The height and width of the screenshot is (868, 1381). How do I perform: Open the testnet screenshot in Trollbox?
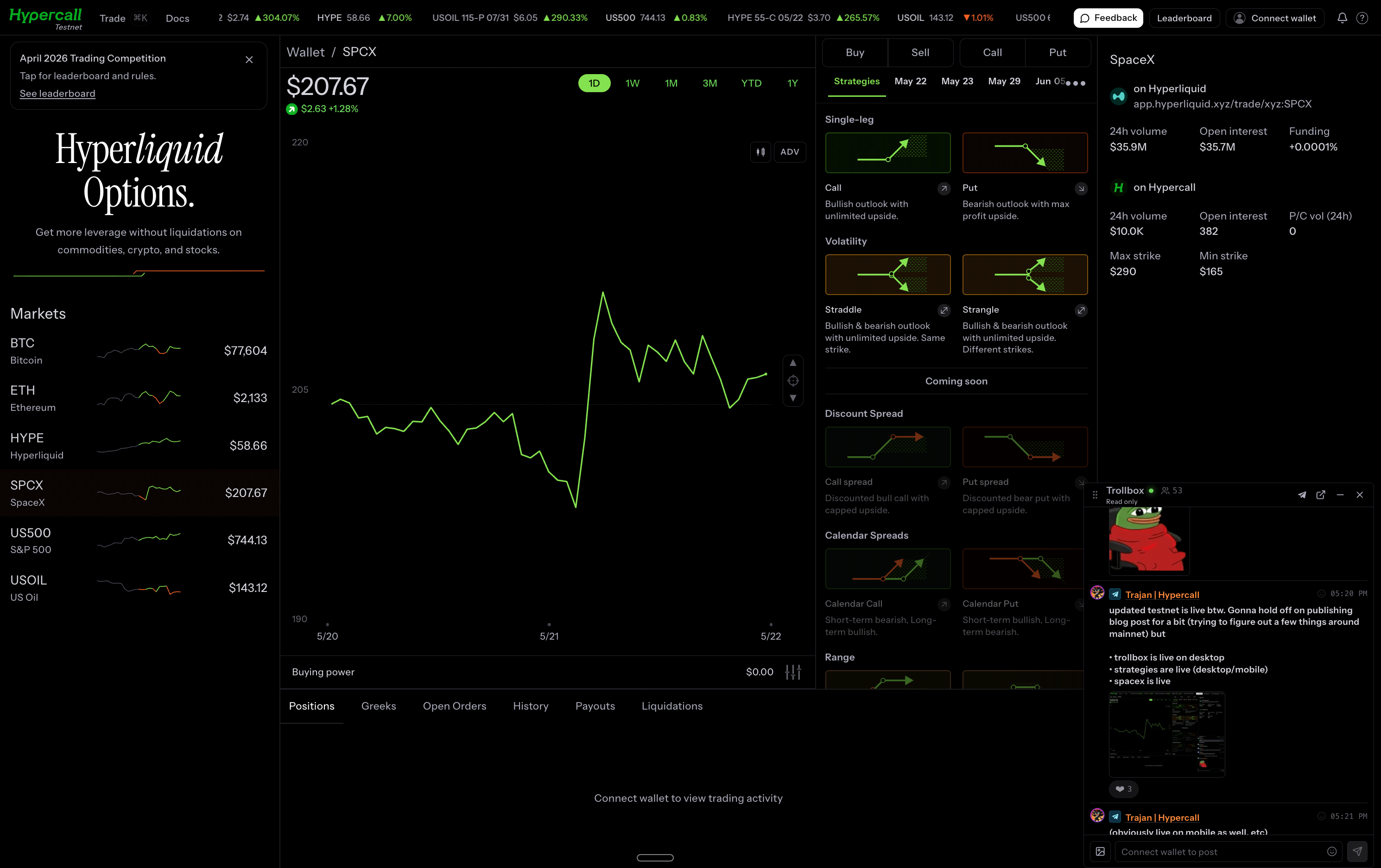(1166, 735)
